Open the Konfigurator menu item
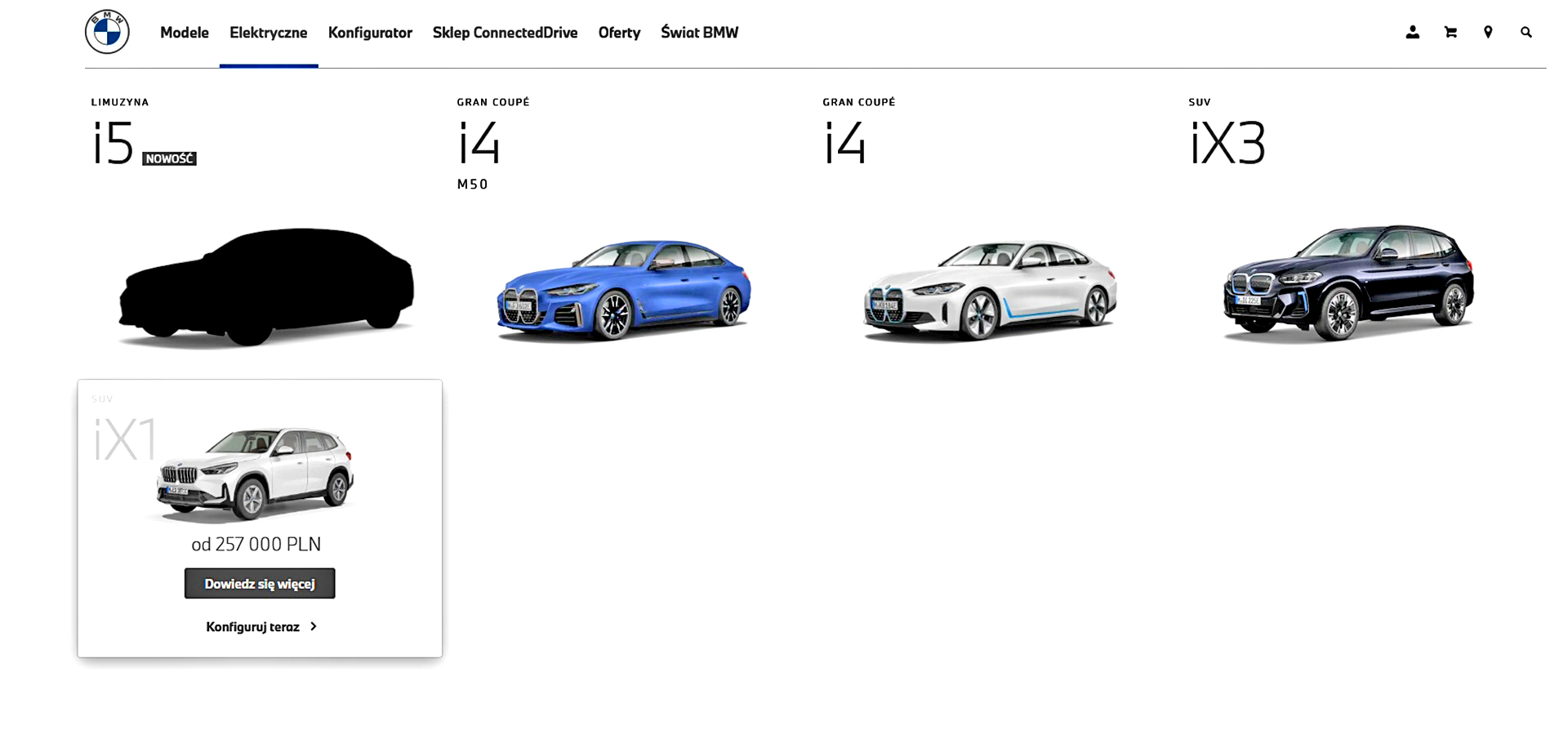Viewport: 1568px width, 748px height. [x=370, y=33]
